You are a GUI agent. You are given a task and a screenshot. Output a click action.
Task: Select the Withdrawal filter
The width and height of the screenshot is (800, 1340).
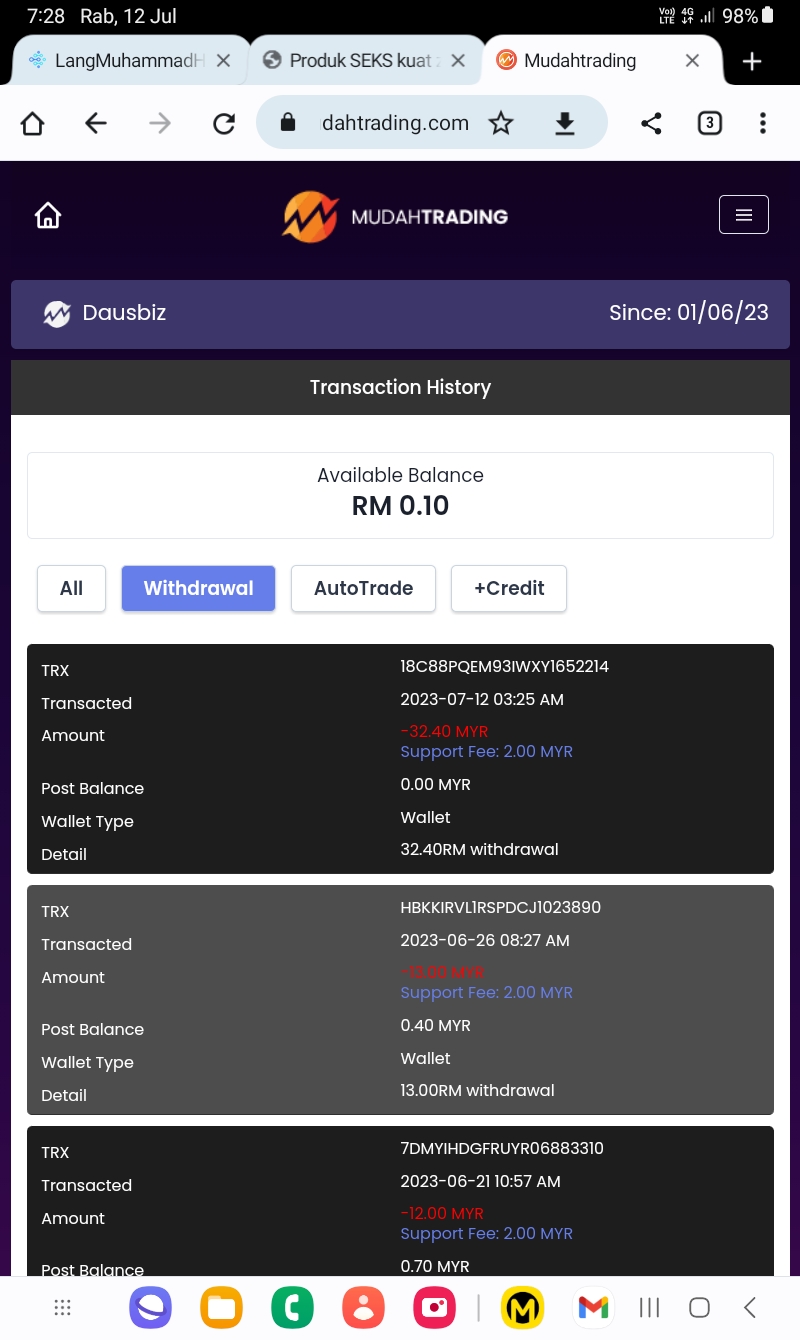tap(198, 588)
